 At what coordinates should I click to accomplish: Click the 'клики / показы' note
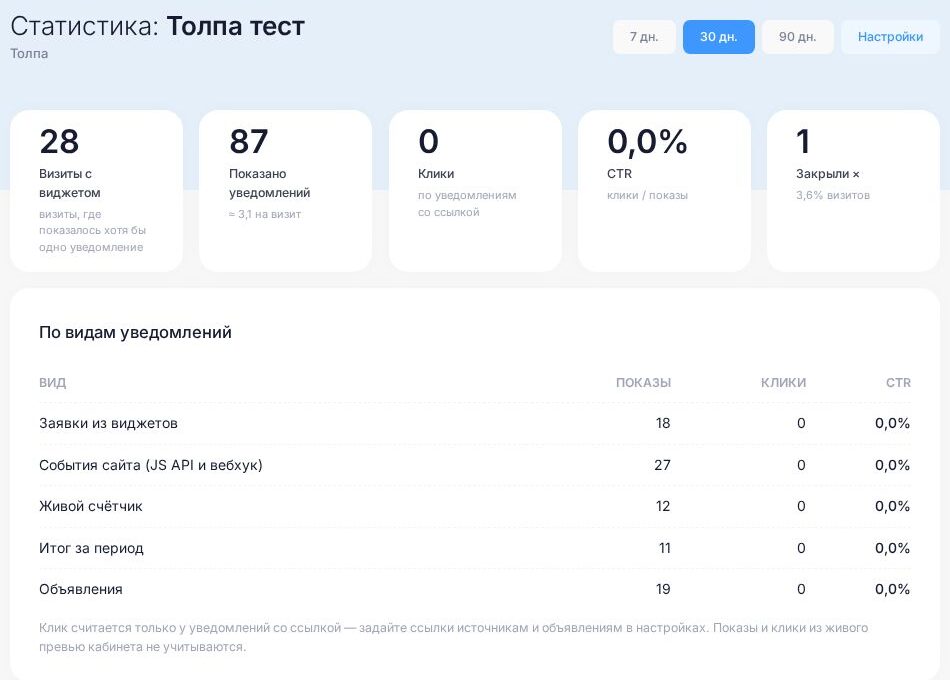pyautogui.click(x=647, y=195)
